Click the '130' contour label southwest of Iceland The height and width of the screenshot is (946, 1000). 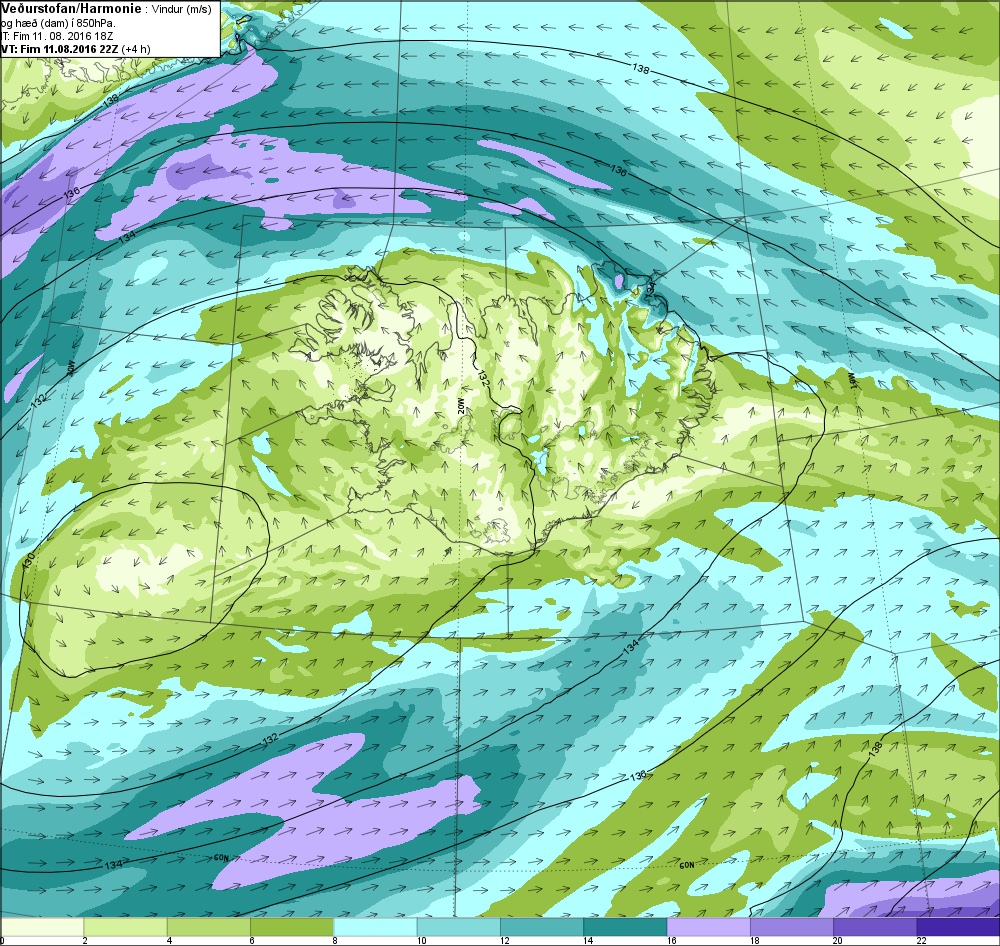pyautogui.click(x=28, y=561)
